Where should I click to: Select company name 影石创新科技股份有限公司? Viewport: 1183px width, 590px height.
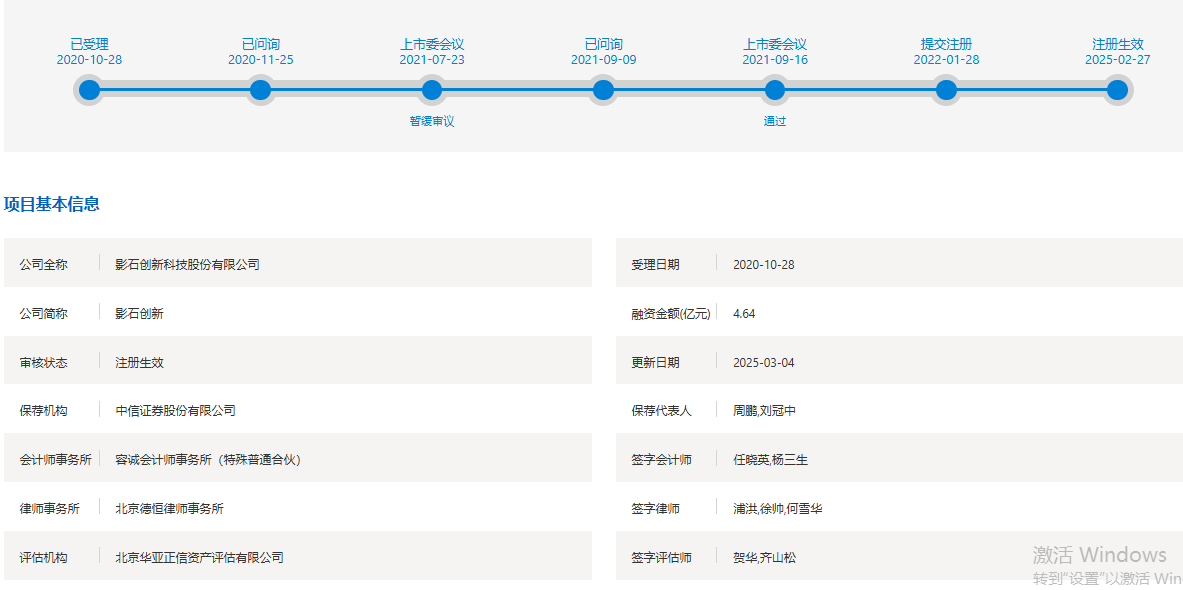coord(187,265)
